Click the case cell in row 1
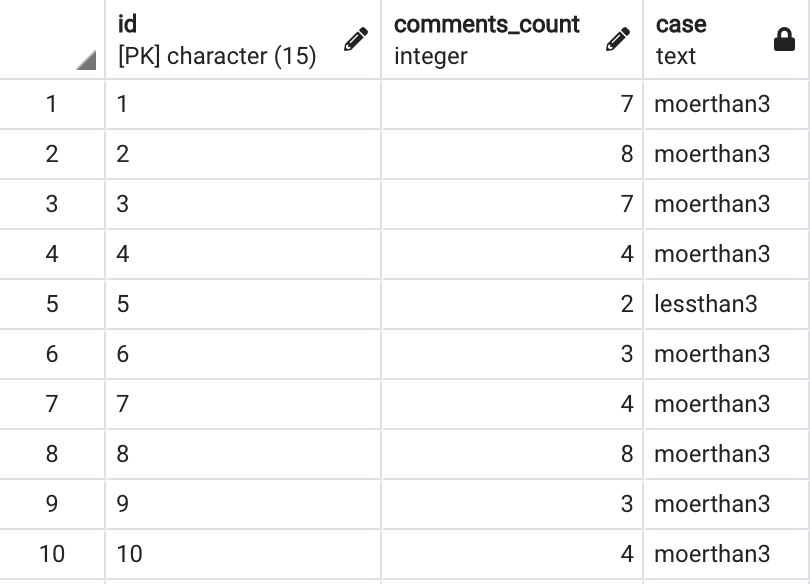The height and width of the screenshot is (584, 810). (726, 104)
